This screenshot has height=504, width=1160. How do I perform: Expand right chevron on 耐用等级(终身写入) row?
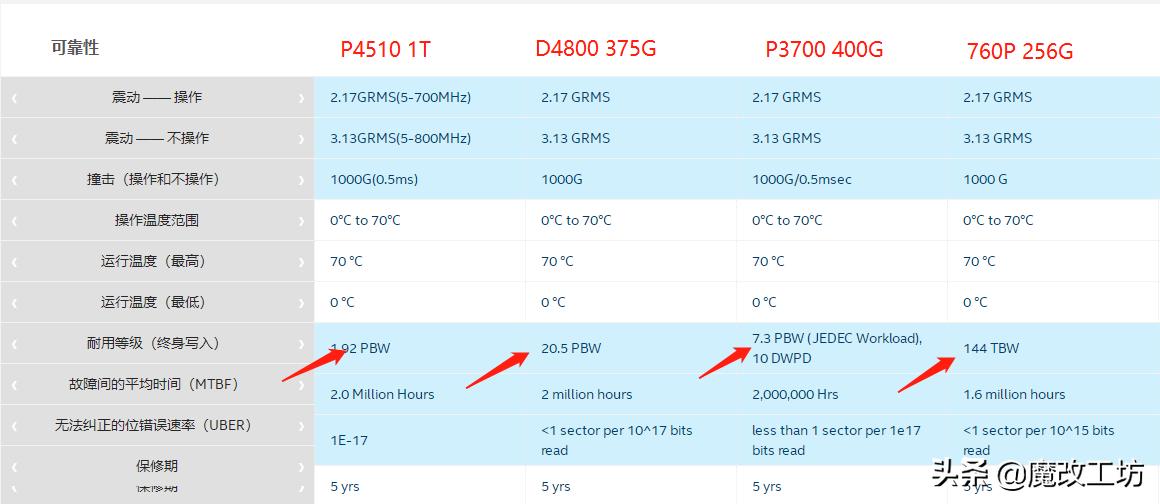tap(300, 343)
